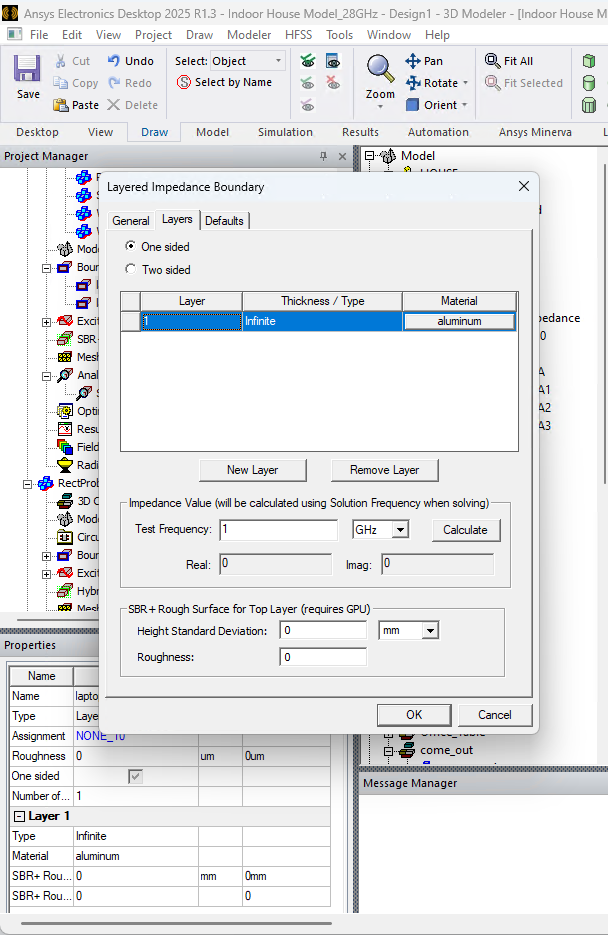Switch to the Results ribbon tab
608x935 pixels.
coord(360,132)
